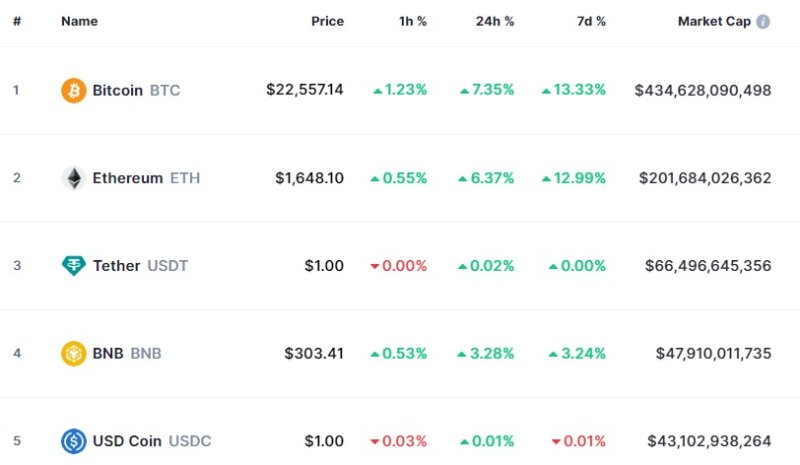Open the Tether USDT name link

140,266
